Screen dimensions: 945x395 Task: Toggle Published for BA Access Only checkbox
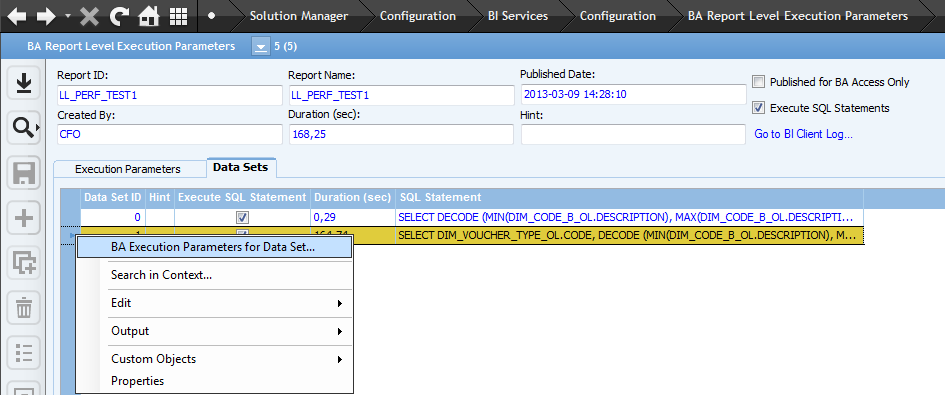[x=759, y=82]
